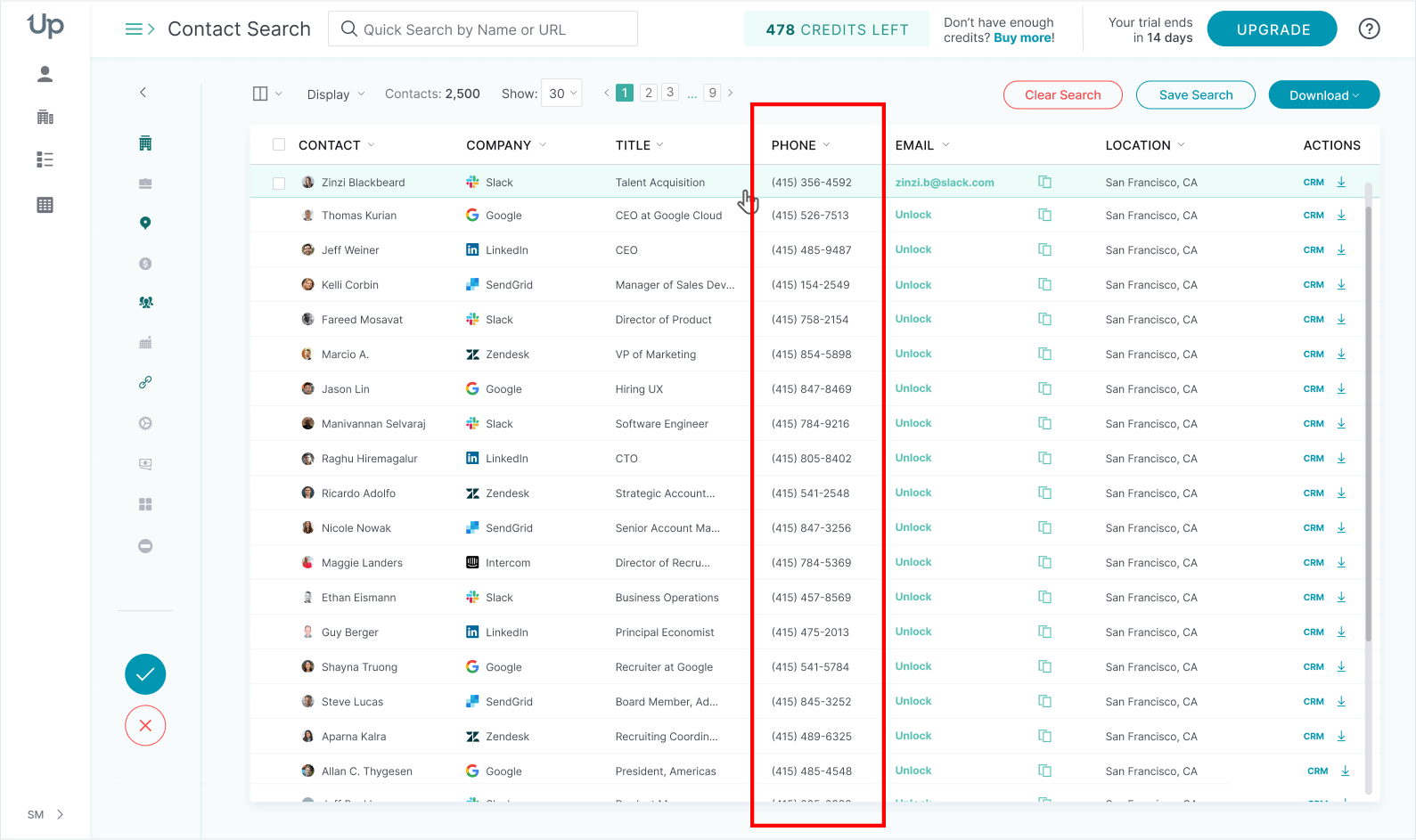The width and height of the screenshot is (1416, 840).
Task: Select the four-squares grid filter icon
Action: 145,504
